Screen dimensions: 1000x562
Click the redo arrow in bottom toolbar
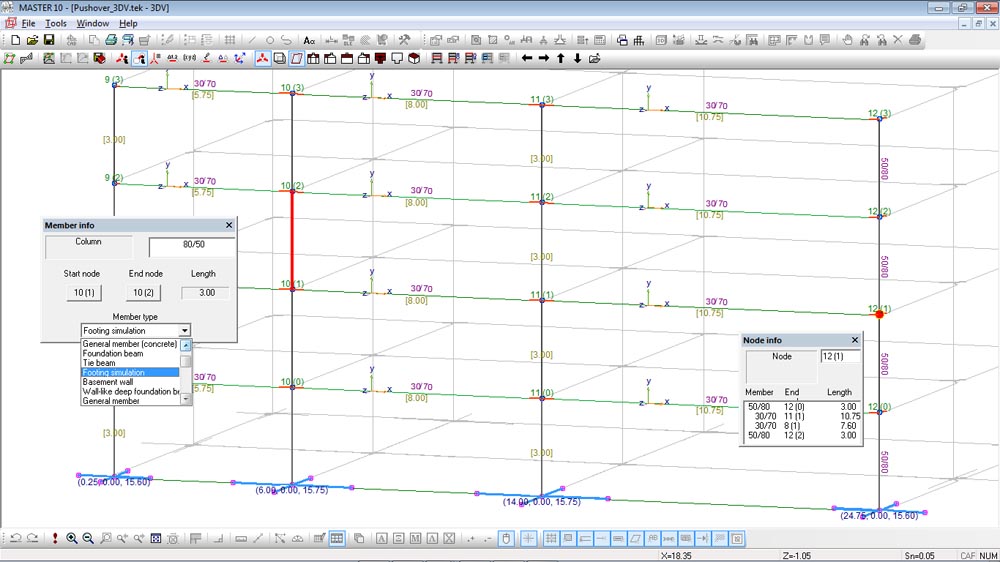(x=33, y=538)
